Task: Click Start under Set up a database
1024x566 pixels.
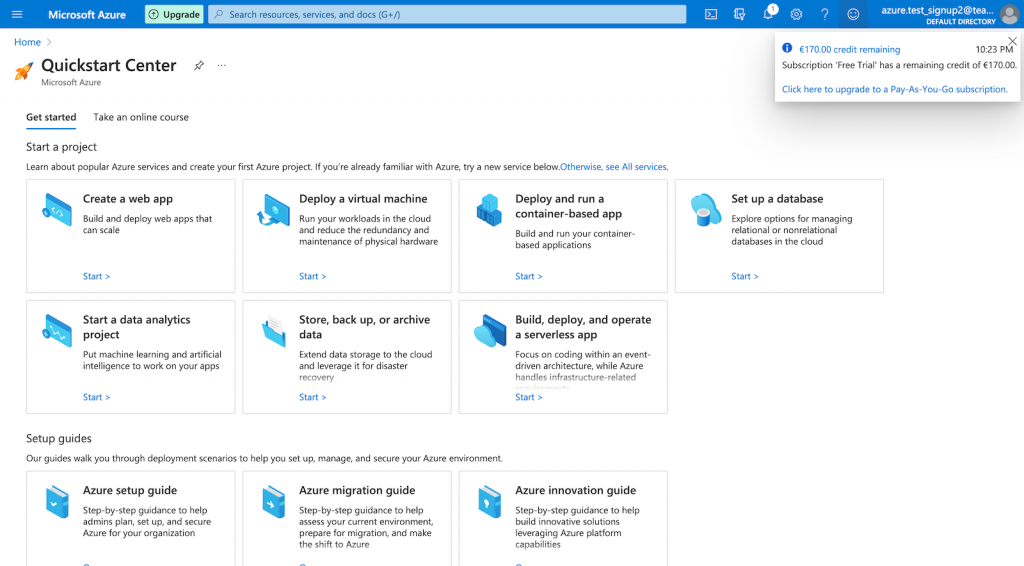Action: tap(745, 276)
